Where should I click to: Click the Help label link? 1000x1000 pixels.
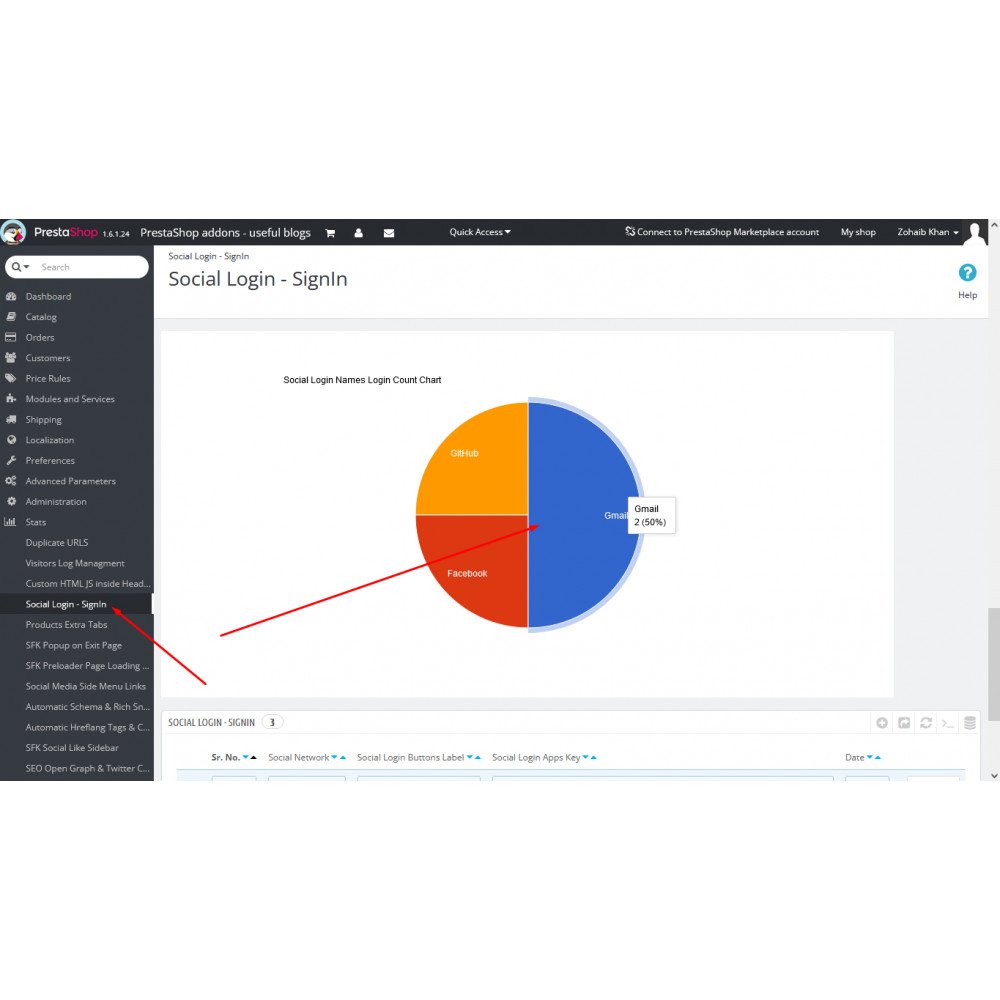967,295
